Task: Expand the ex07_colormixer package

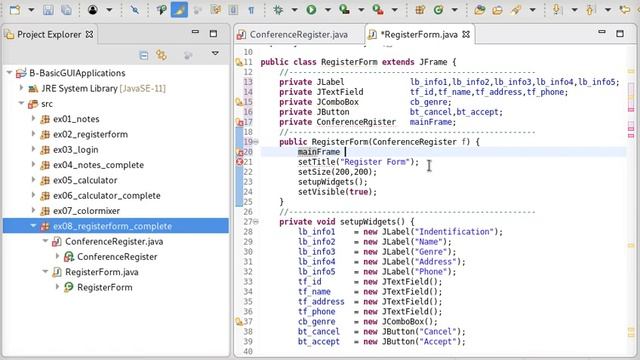Action: click(33, 211)
